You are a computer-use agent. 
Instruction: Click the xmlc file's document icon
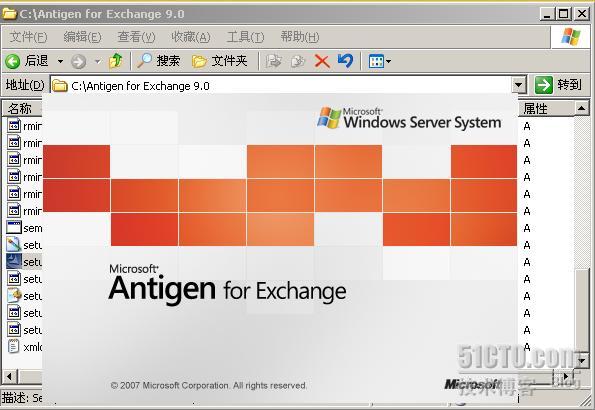tap(14, 346)
